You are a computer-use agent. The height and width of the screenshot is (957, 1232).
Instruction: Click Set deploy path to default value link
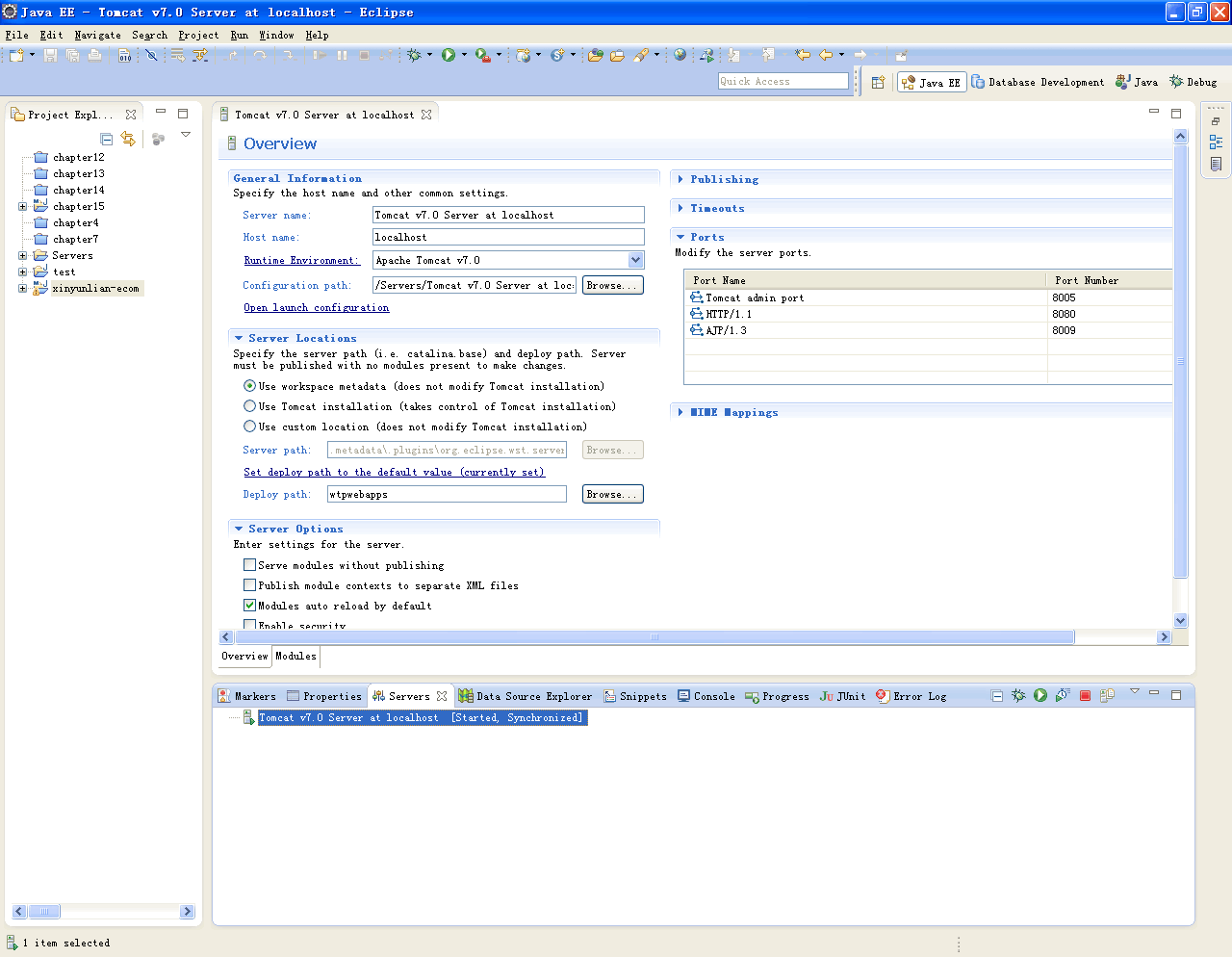click(394, 472)
